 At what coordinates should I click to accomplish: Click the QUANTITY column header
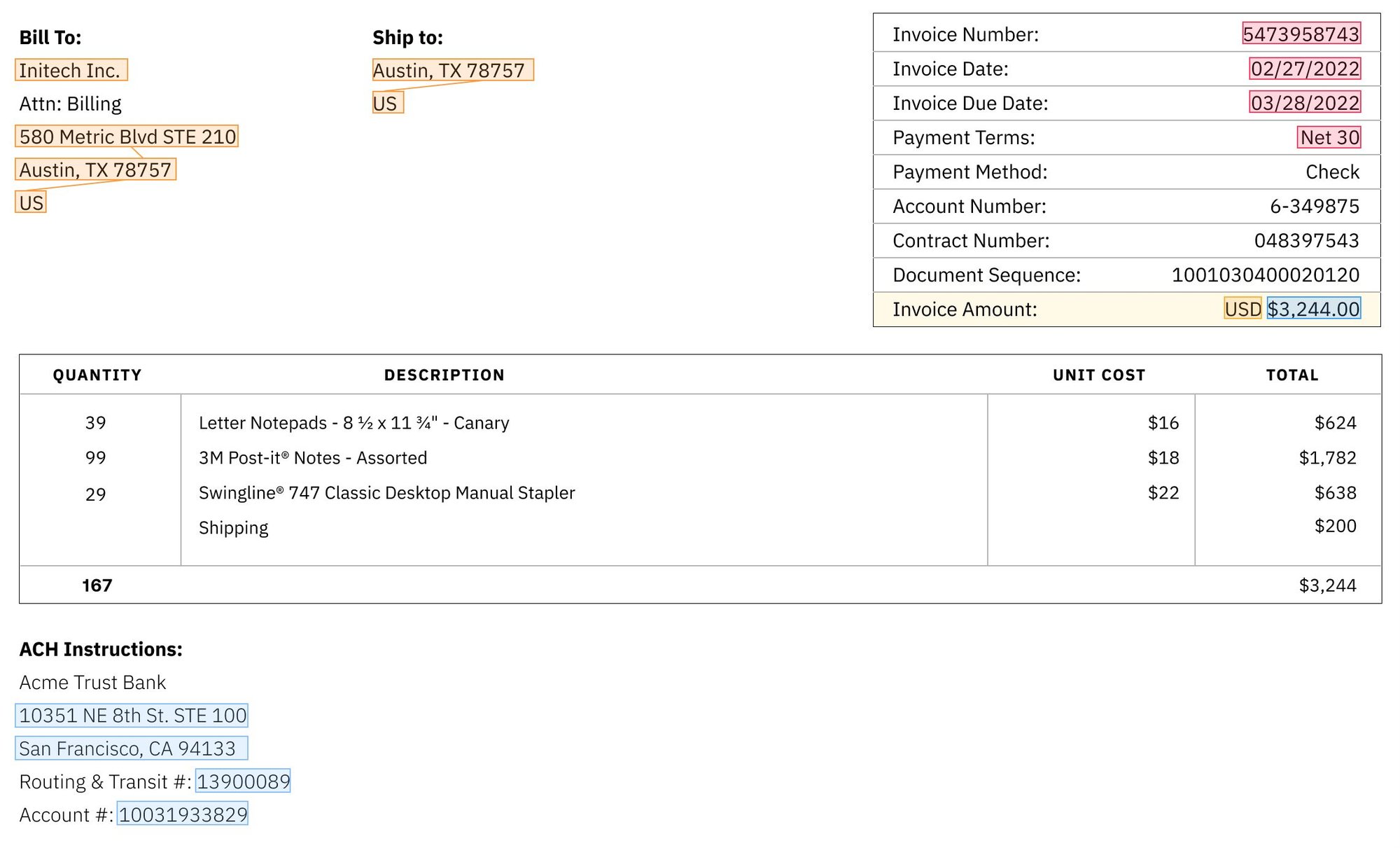(x=97, y=375)
